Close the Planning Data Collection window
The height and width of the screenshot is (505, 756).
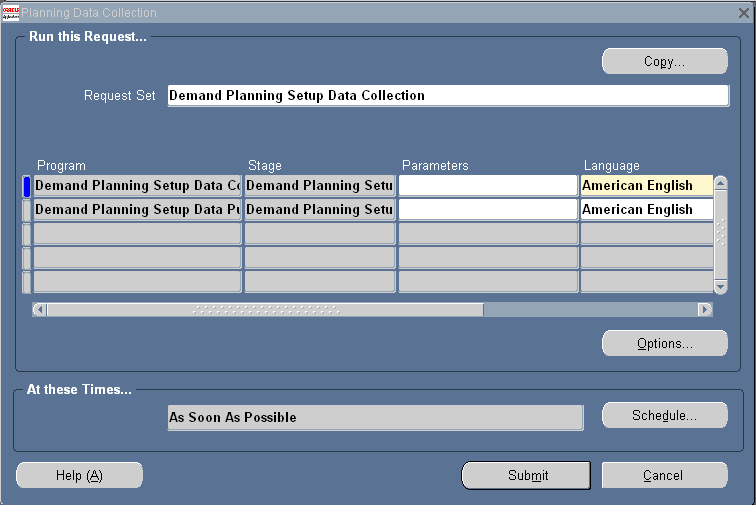(743, 13)
